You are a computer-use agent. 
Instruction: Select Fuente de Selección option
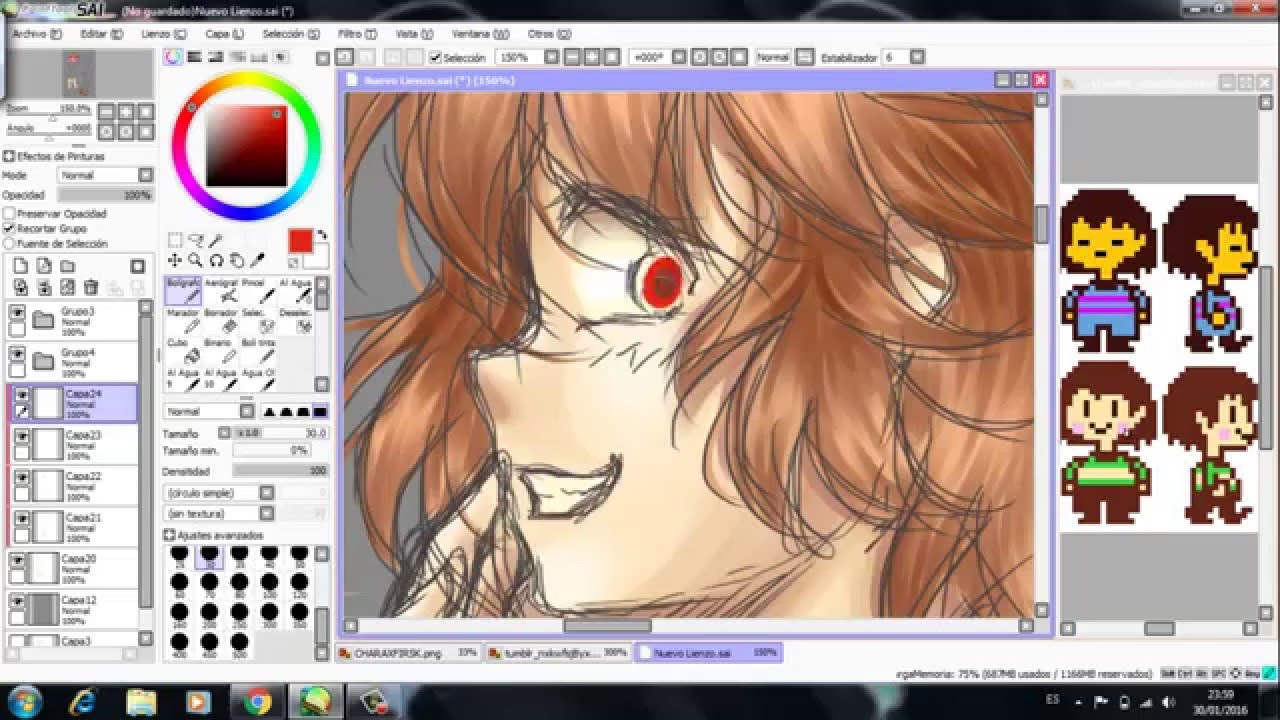click(9, 244)
